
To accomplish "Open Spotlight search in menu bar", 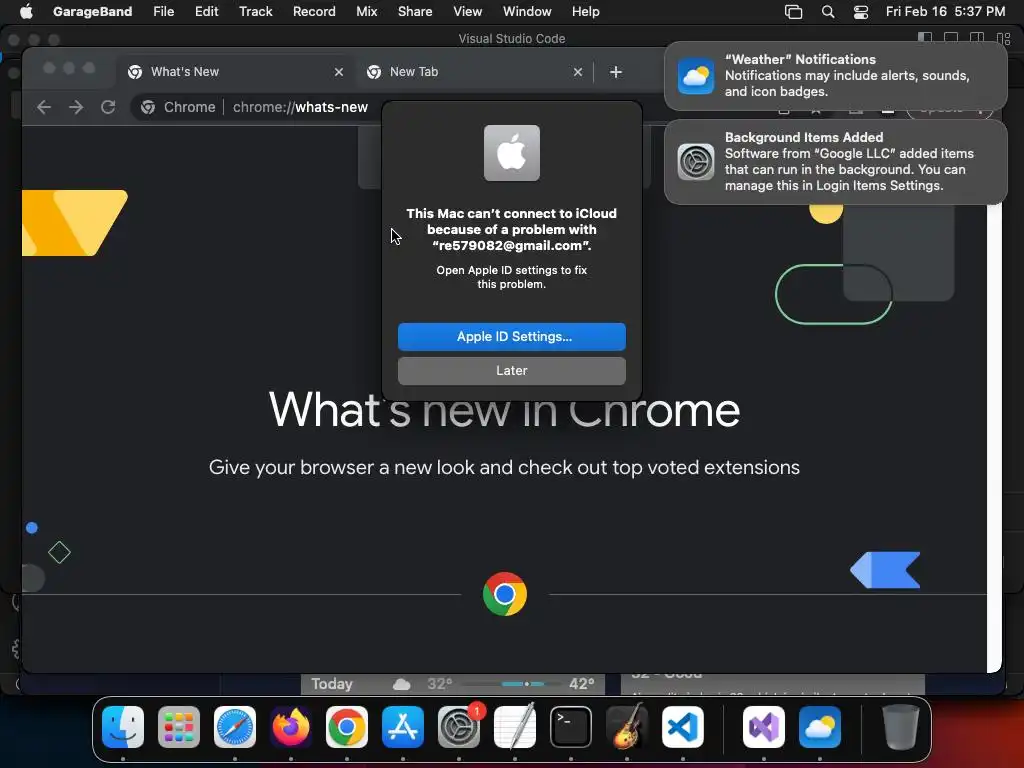I will pyautogui.click(x=827, y=12).
